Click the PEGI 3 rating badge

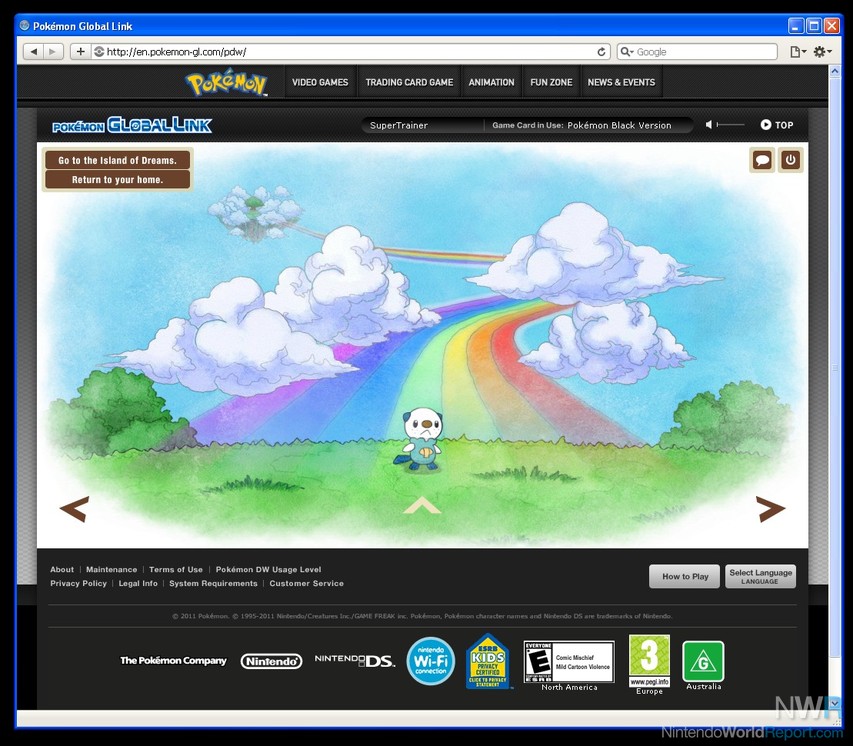pos(649,661)
